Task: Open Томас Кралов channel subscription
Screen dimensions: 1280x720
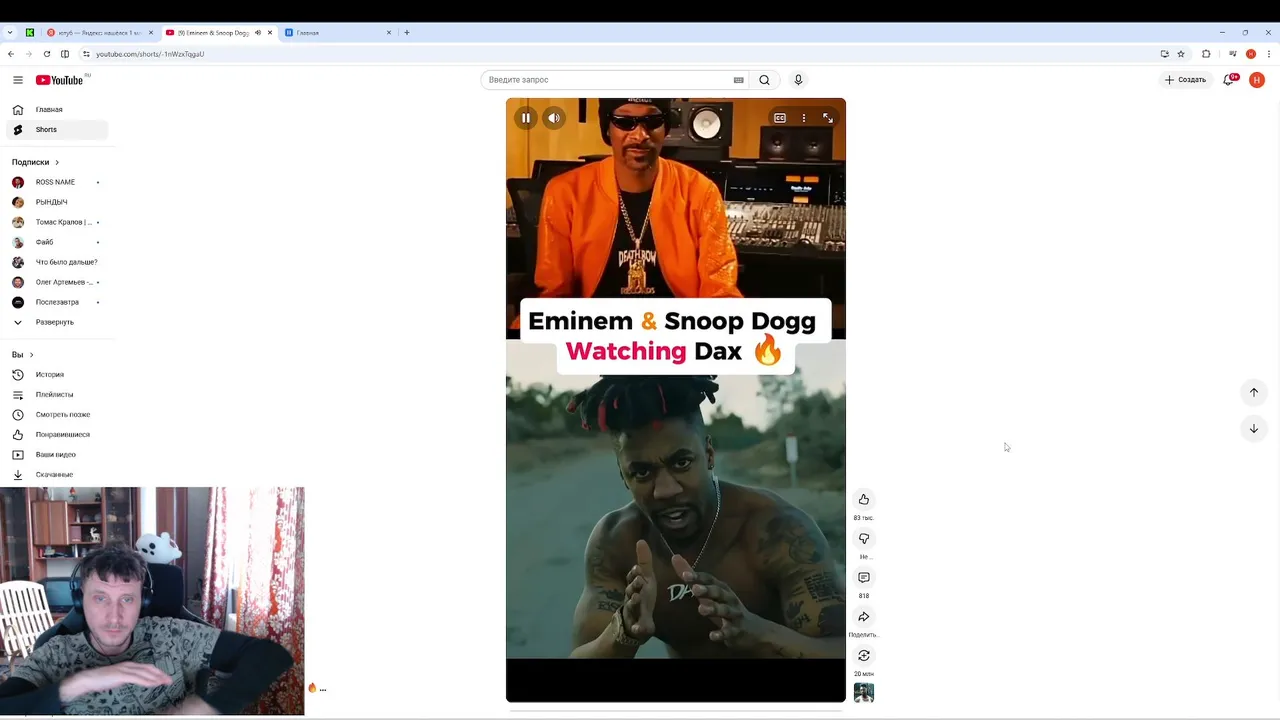Action: 57,222
